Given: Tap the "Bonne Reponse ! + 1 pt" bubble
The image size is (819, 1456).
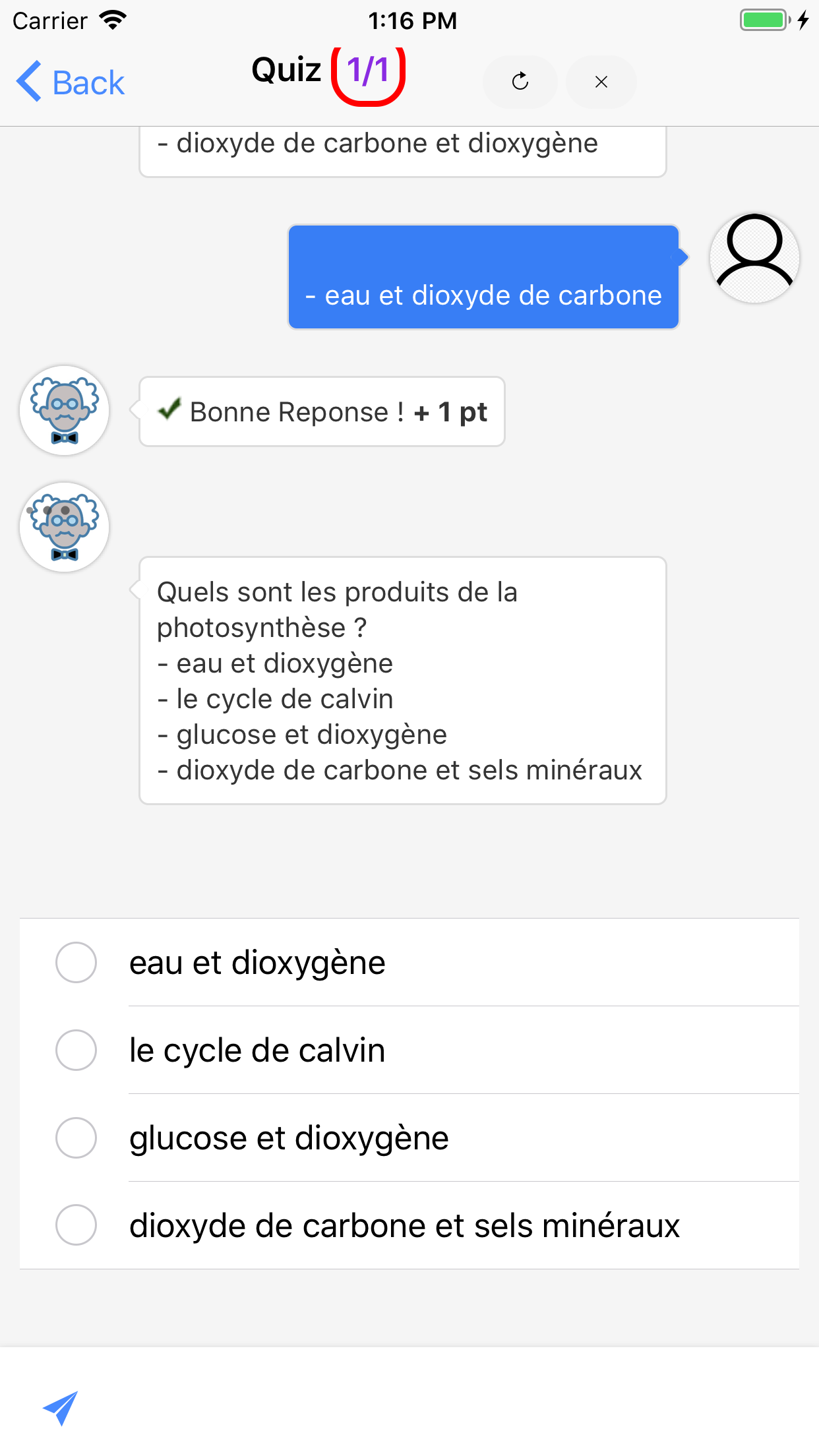Looking at the screenshot, I should coord(322,411).
